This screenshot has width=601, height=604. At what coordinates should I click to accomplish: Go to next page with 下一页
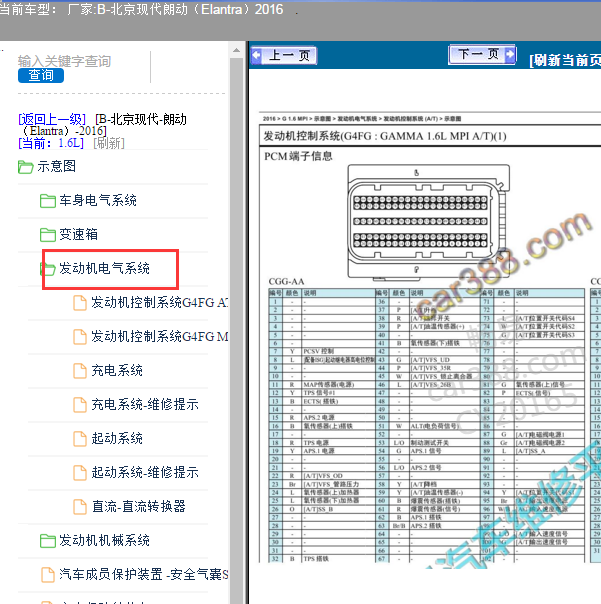coord(482,54)
